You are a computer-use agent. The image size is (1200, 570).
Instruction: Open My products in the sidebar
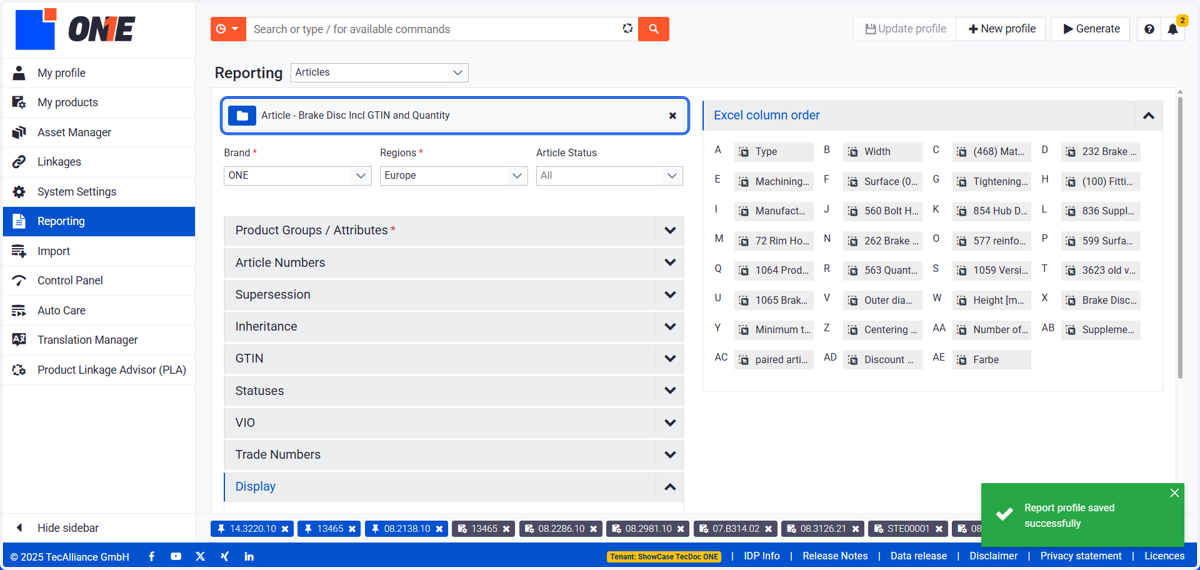pos(99,102)
